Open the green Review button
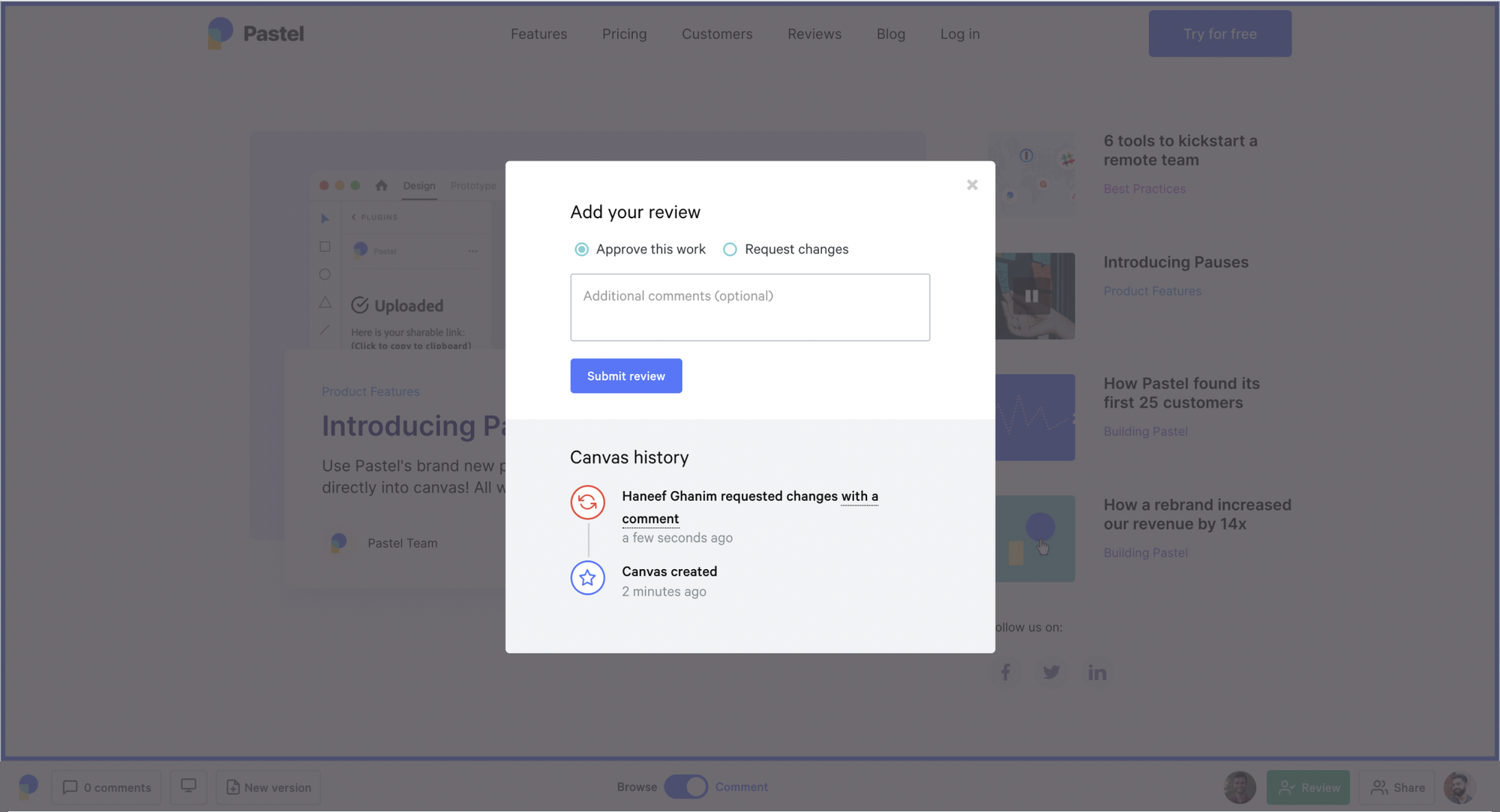 point(1308,787)
